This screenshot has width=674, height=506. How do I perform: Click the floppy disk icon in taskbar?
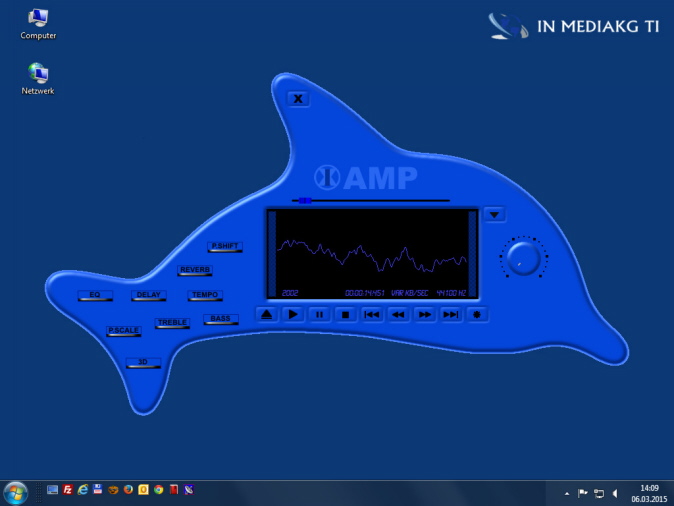pos(98,489)
